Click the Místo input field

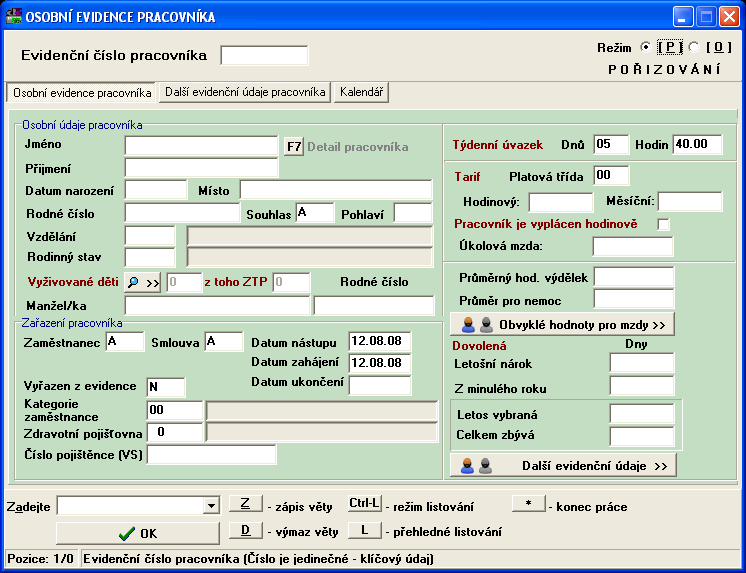pyautogui.click(x=336, y=190)
